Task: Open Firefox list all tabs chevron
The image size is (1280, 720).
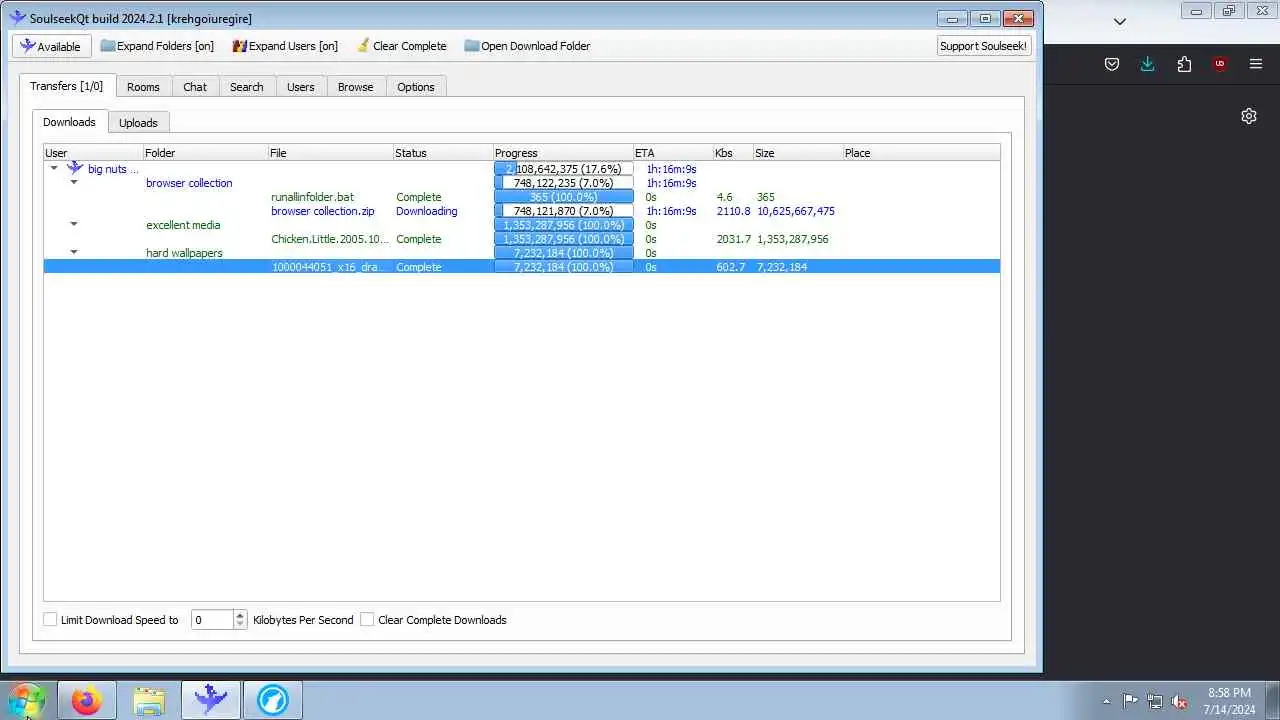Action: 1120,21
